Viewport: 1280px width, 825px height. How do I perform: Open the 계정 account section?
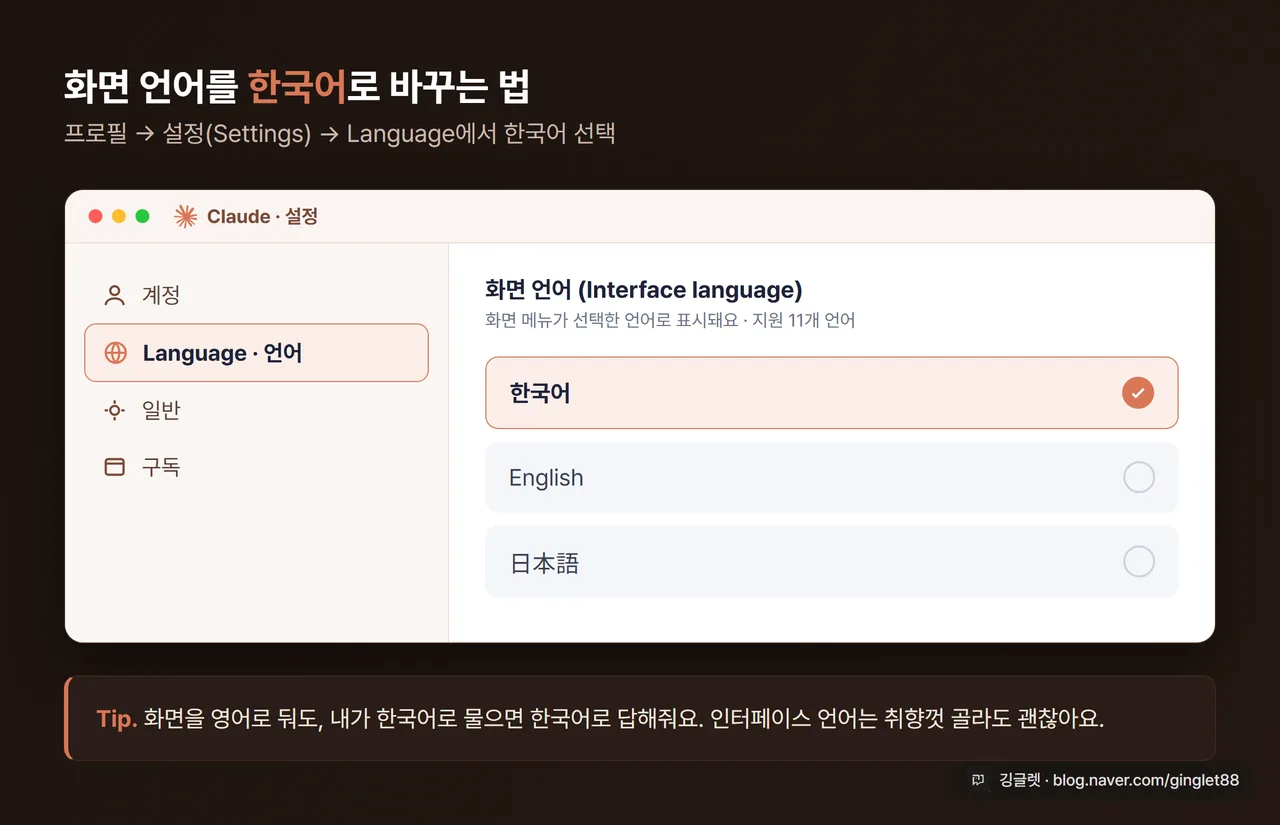pyautogui.click(x=256, y=295)
